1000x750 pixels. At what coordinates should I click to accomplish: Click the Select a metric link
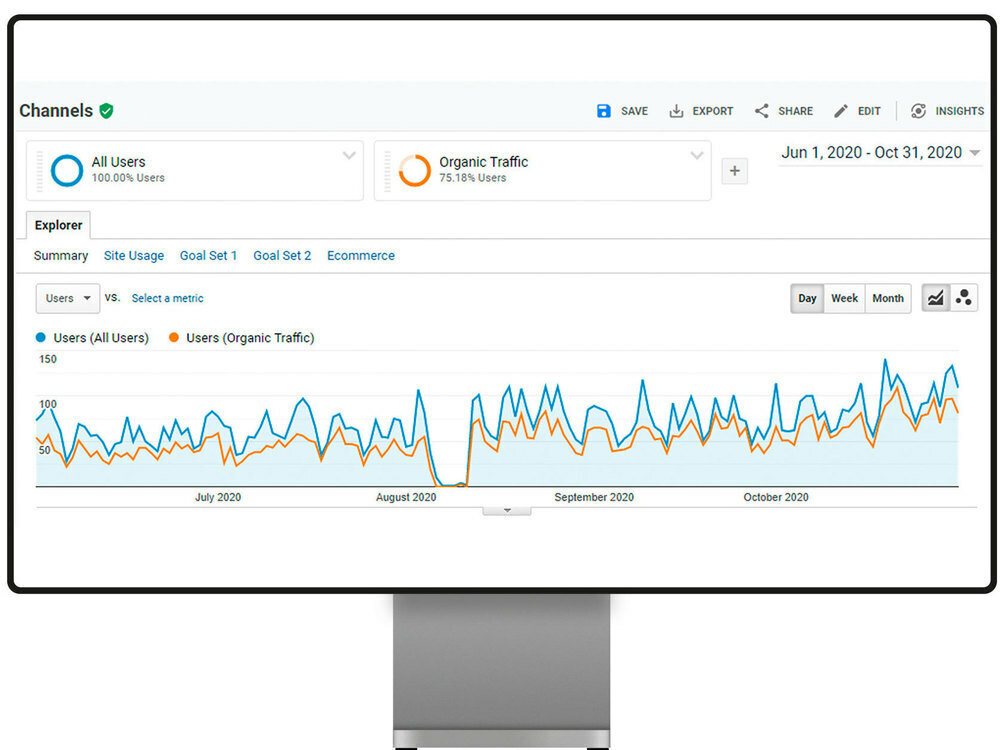(x=167, y=298)
